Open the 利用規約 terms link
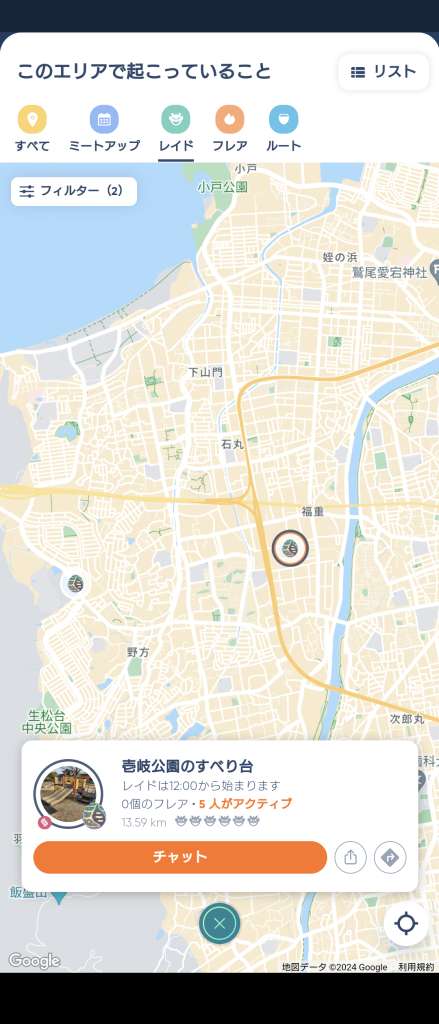439x1024 pixels. click(416, 967)
